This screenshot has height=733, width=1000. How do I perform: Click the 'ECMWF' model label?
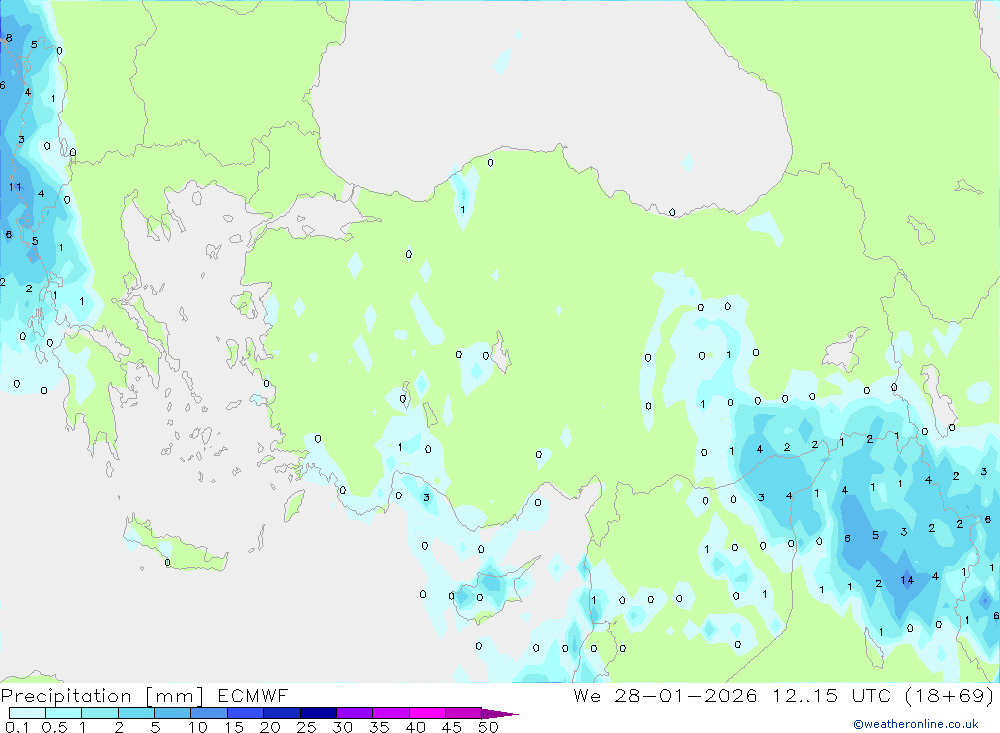[x=253, y=695]
